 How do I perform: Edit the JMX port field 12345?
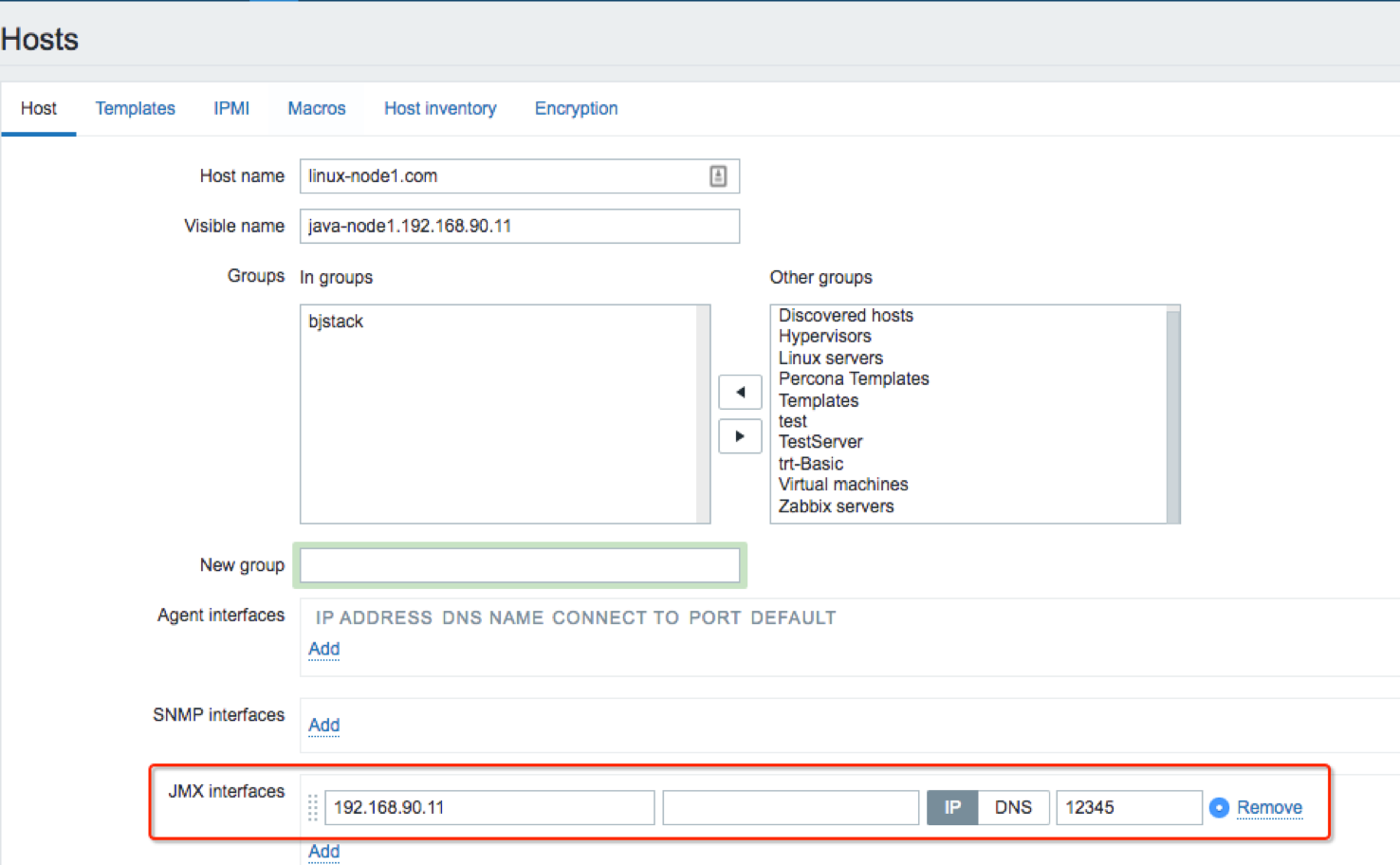coord(1129,807)
